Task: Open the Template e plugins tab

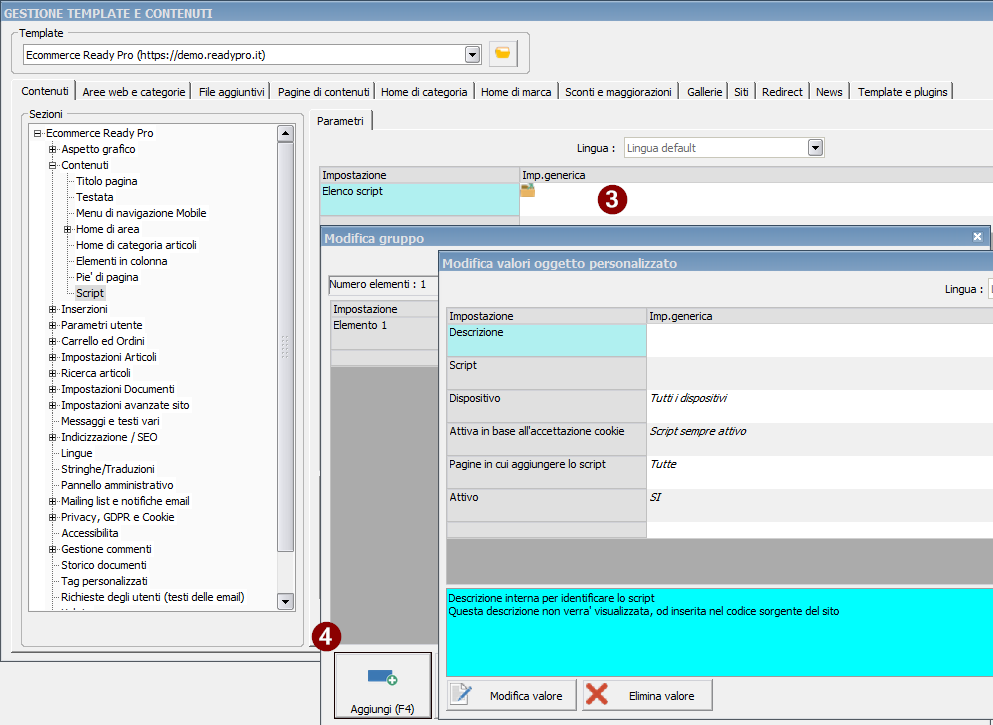Action: 902,92
